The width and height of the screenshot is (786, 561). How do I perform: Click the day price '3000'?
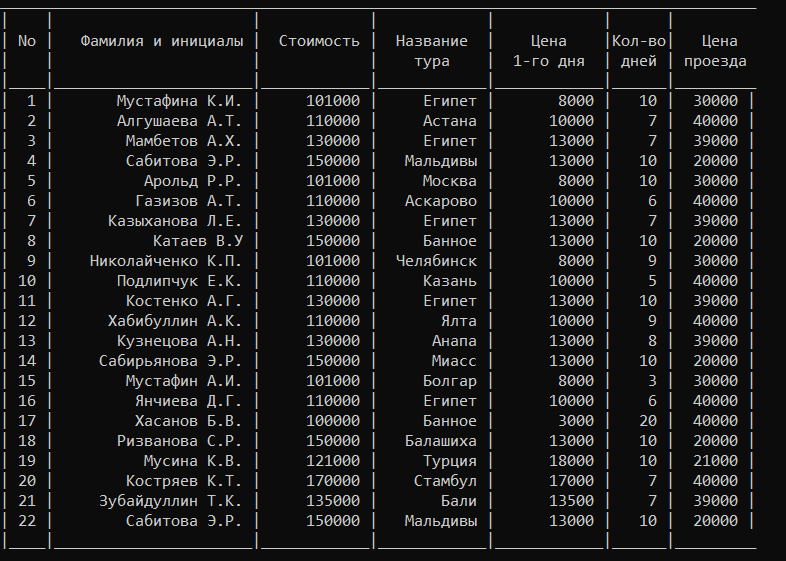click(576, 421)
